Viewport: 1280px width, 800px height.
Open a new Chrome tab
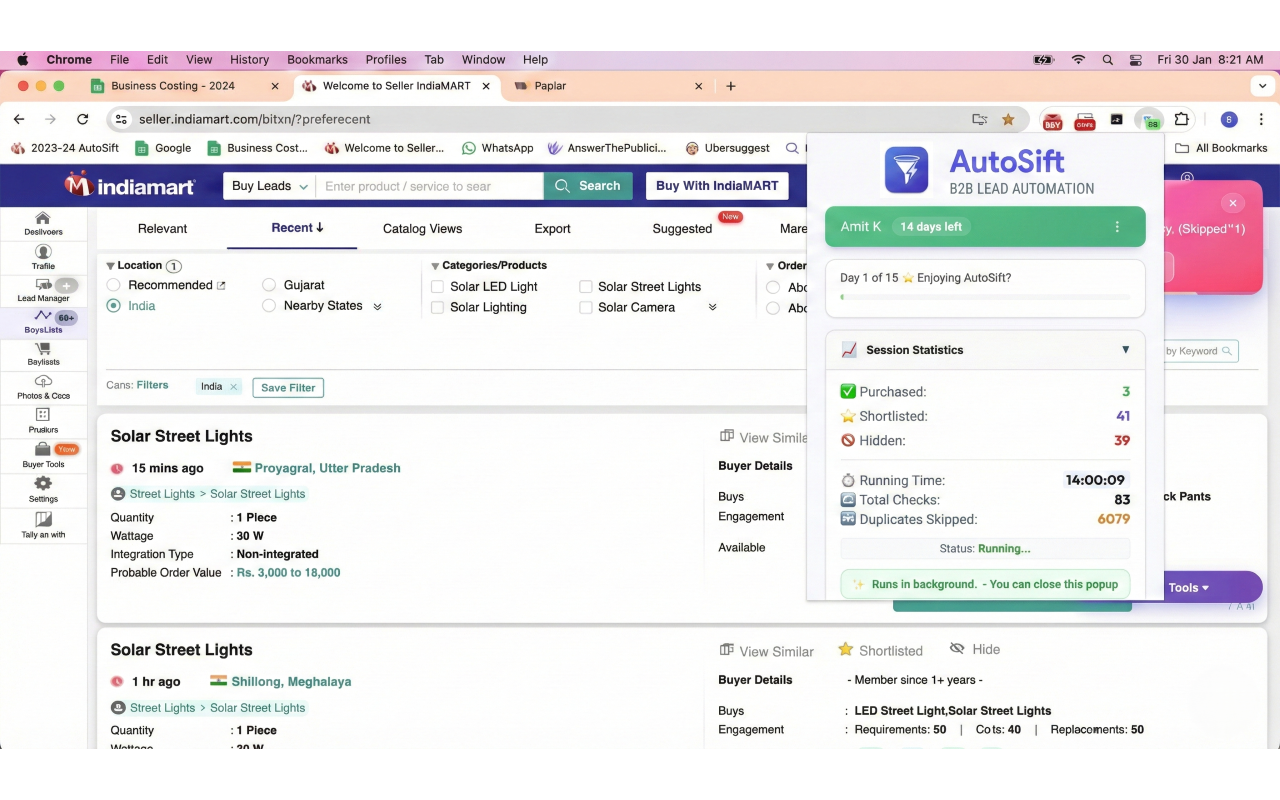731,86
